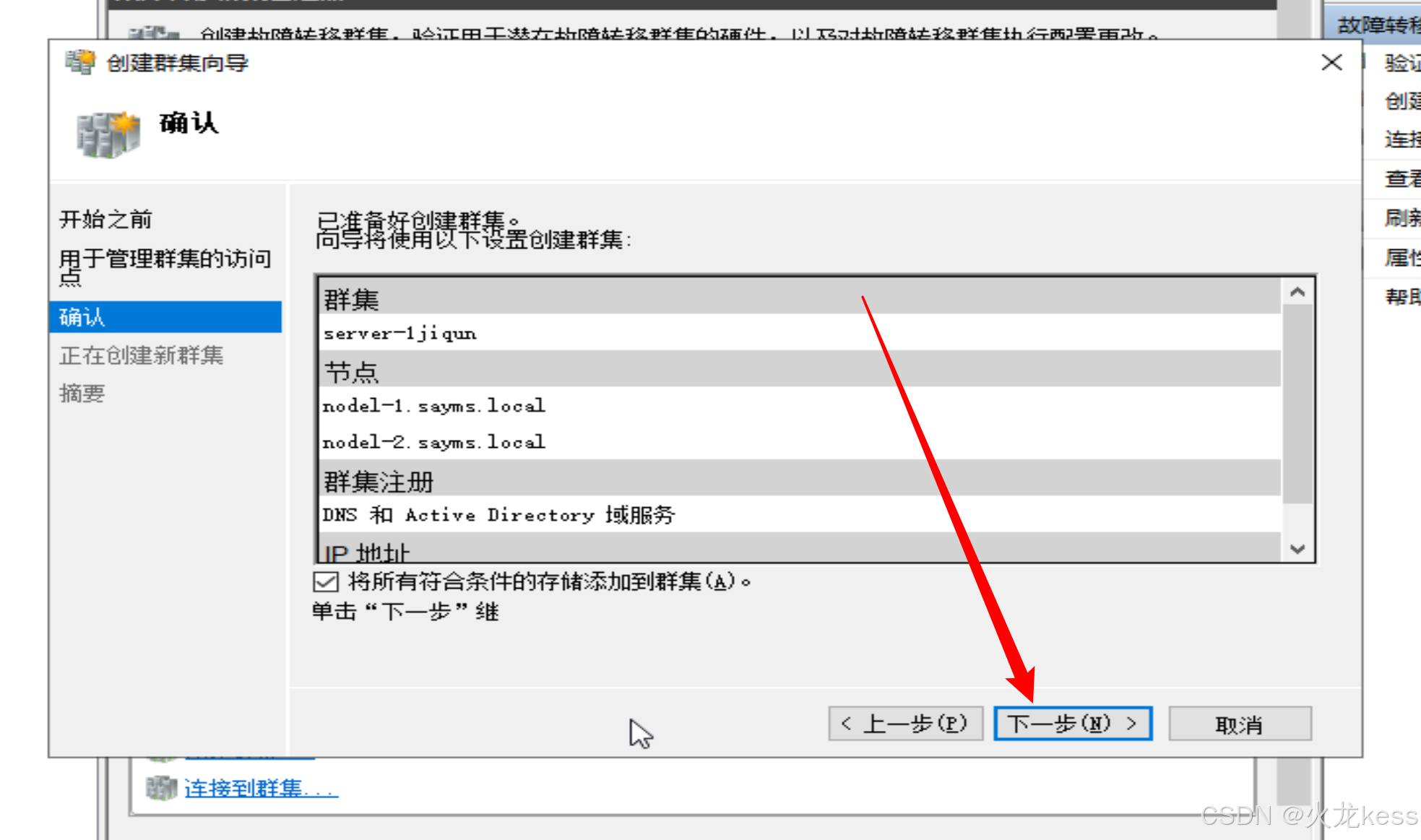Select 用于管理群集的访问点 step
This screenshot has height=840, width=1421.
(165, 267)
